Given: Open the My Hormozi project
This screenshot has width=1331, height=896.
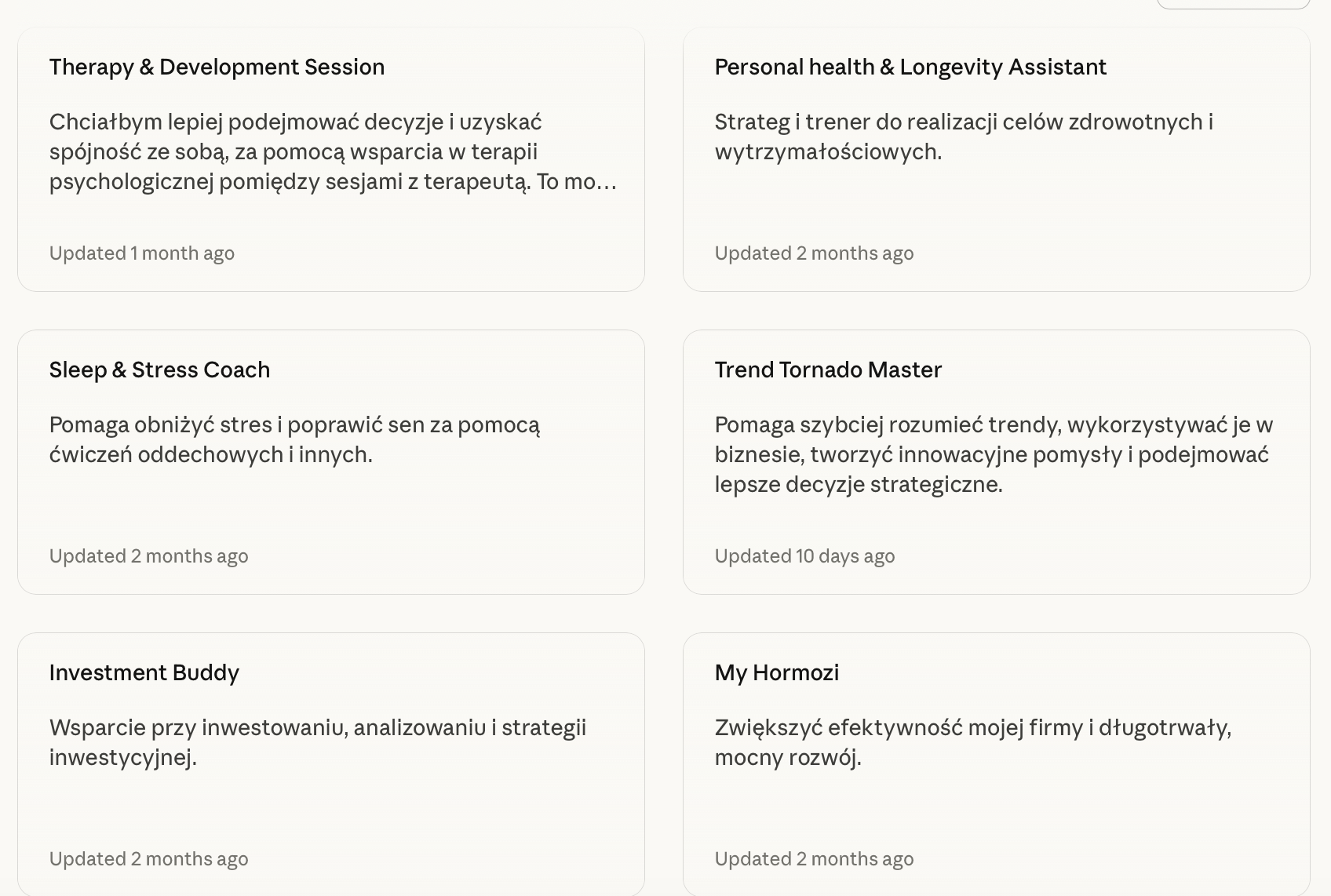Looking at the screenshot, I should coord(777,673).
